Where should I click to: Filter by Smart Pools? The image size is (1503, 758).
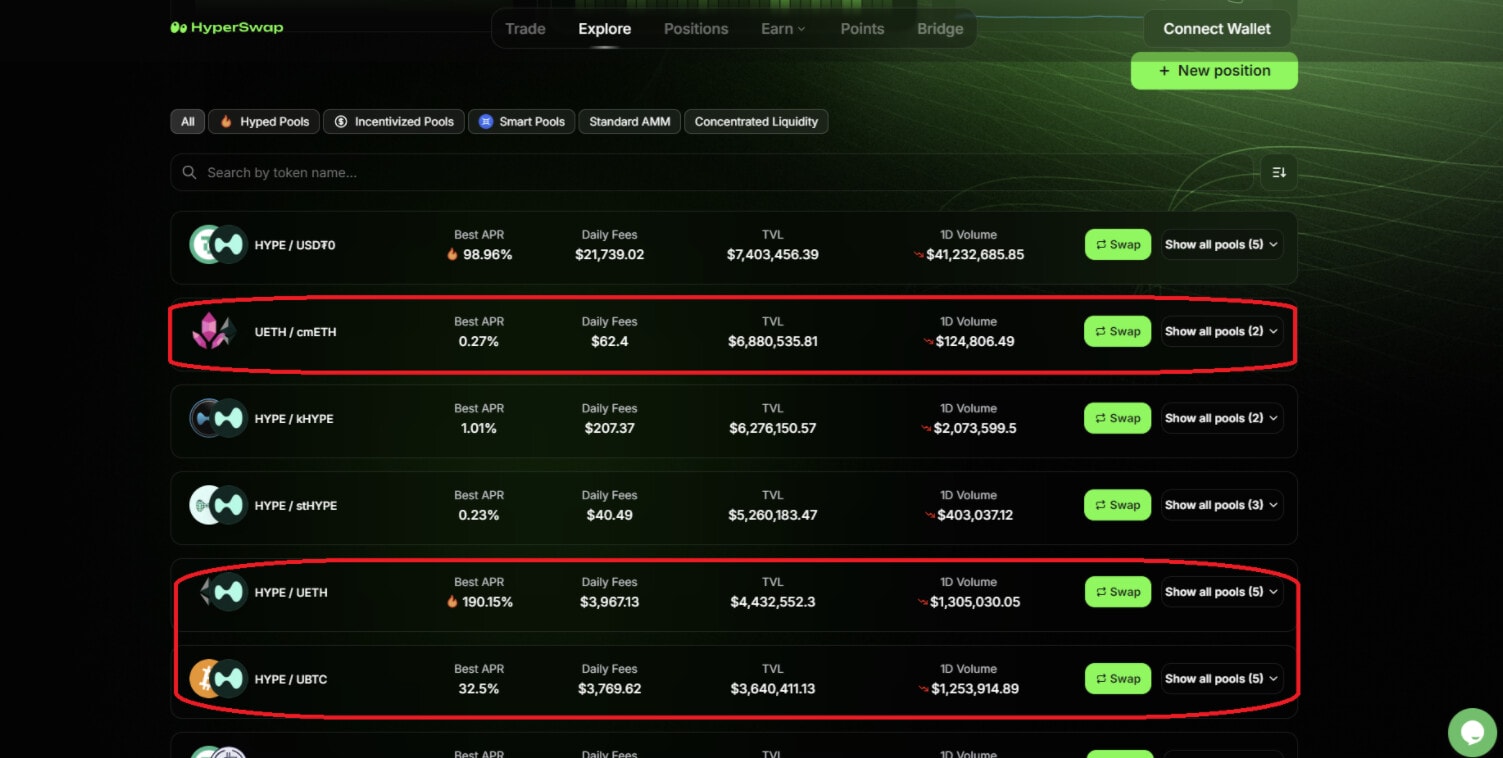tap(521, 122)
